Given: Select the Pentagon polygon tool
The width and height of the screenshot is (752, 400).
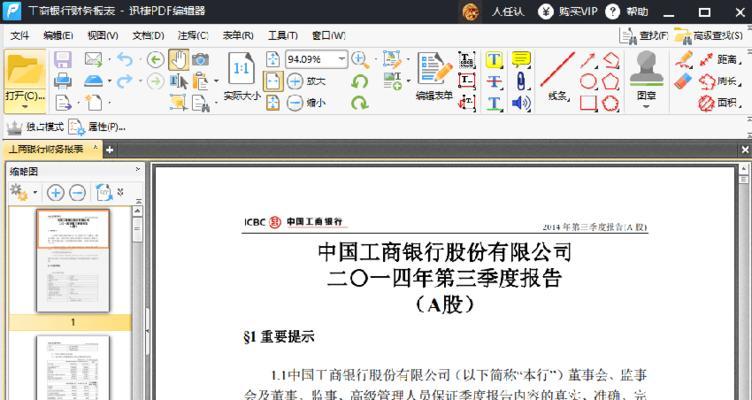Looking at the screenshot, I should [611, 82].
